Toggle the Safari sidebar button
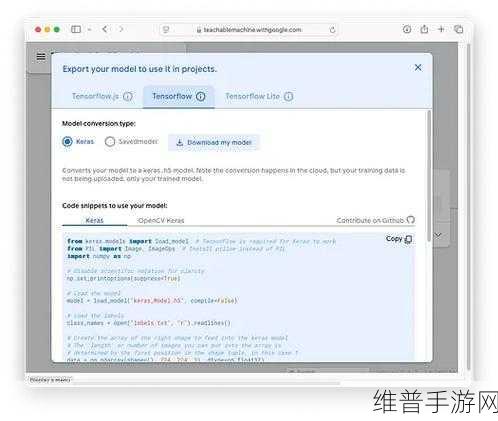Image resolution: width=498 pixels, height=421 pixels. point(76,29)
